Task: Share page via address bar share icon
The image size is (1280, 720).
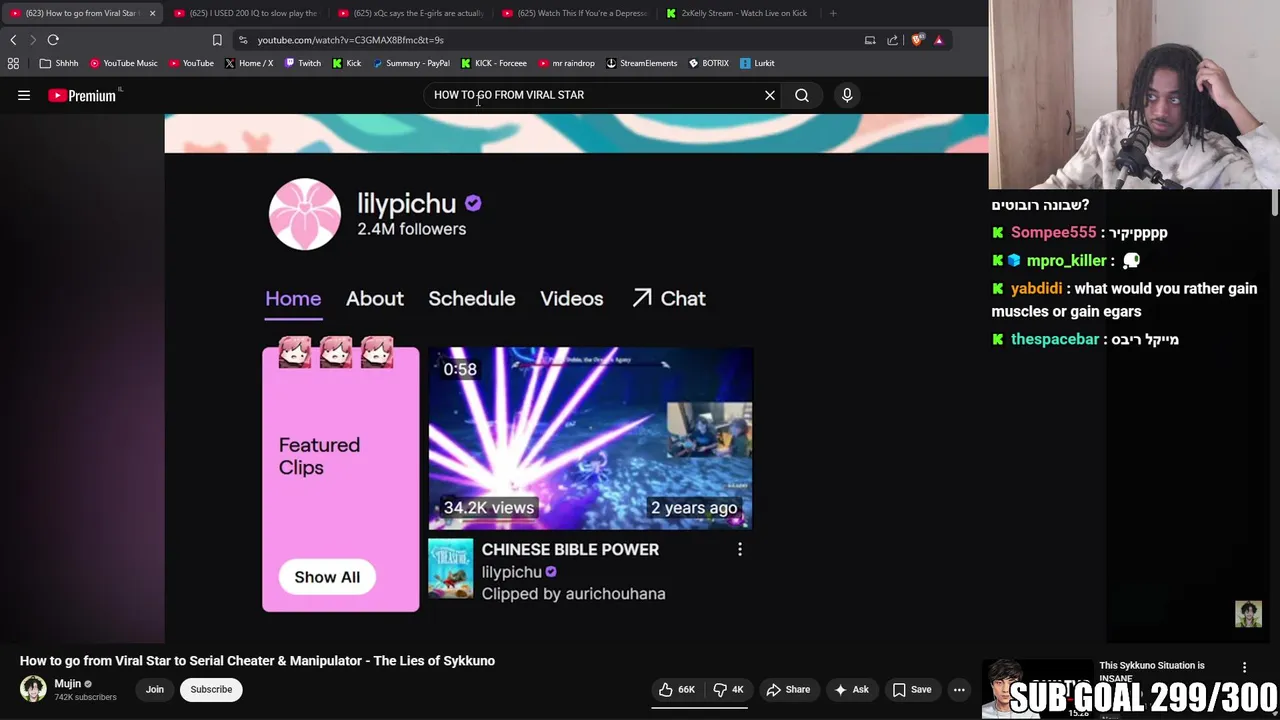Action: click(892, 40)
